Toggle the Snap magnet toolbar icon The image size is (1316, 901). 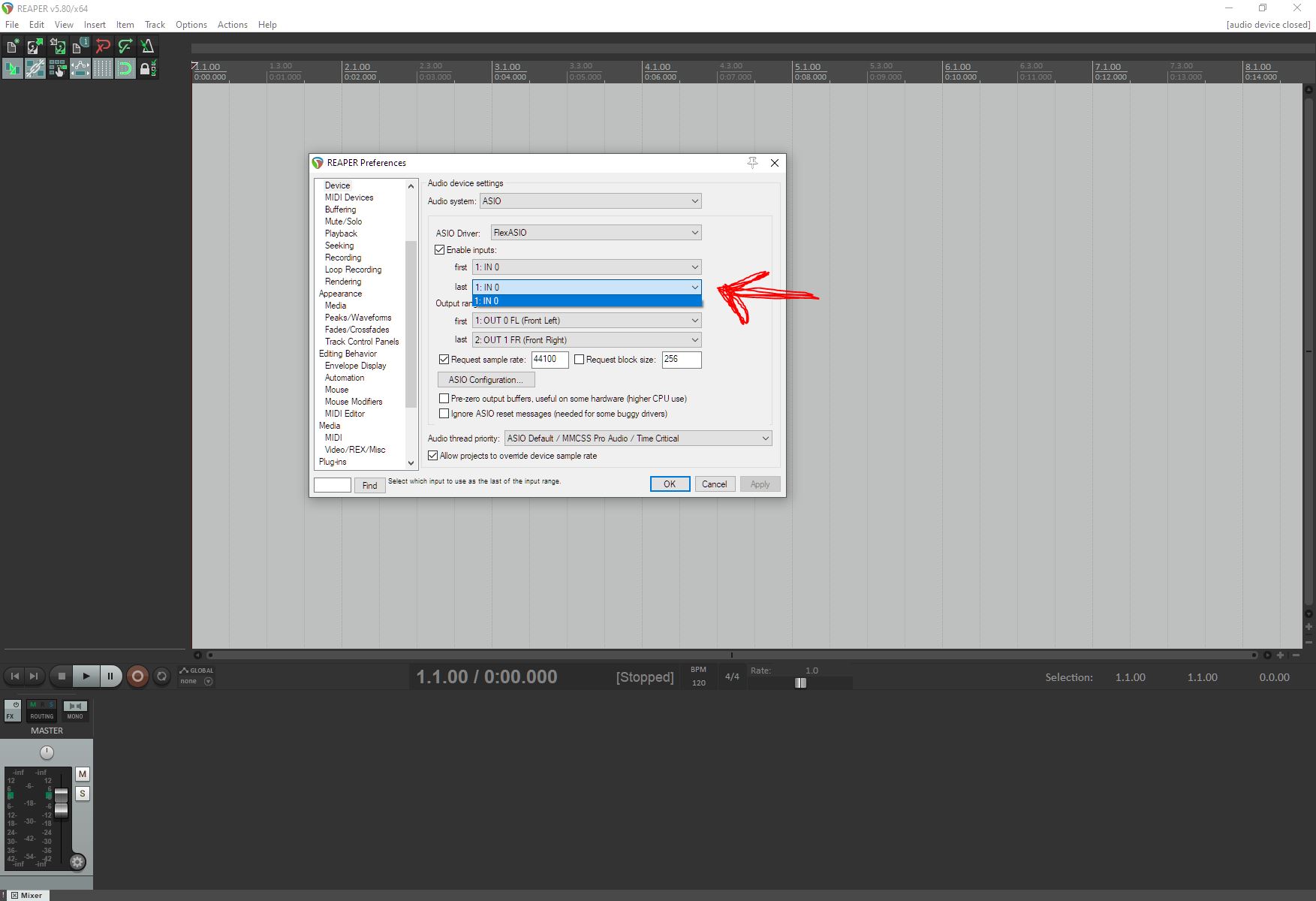click(x=125, y=69)
